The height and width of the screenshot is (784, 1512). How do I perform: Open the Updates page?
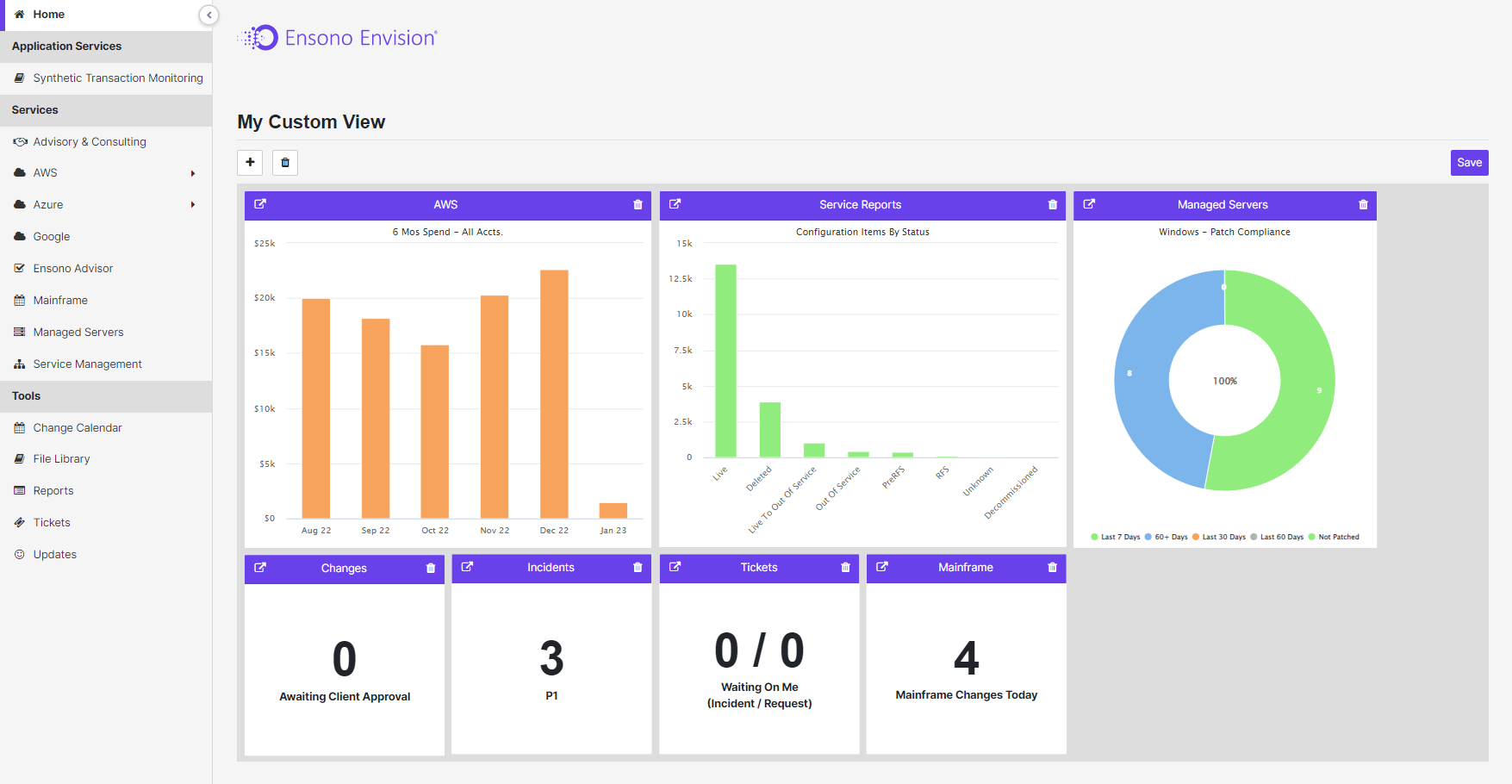click(x=54, y=554)
